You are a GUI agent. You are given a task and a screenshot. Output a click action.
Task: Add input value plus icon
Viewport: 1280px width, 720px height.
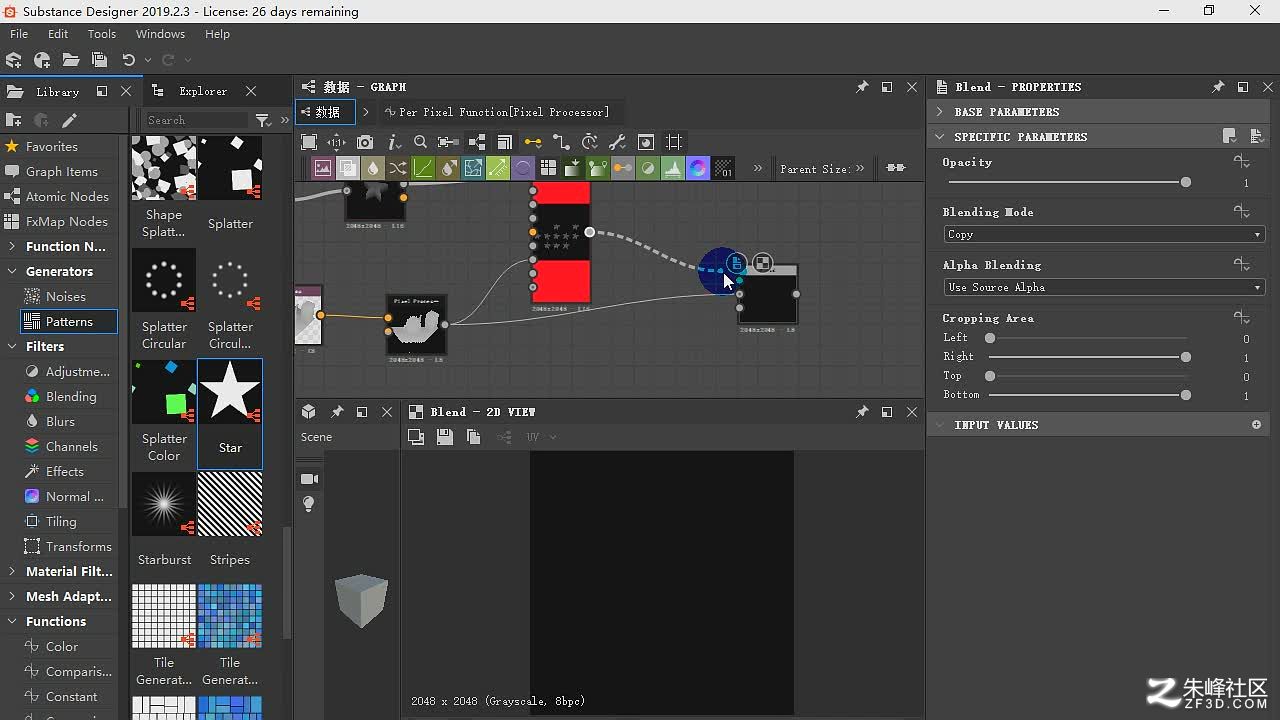(1257, 425)
